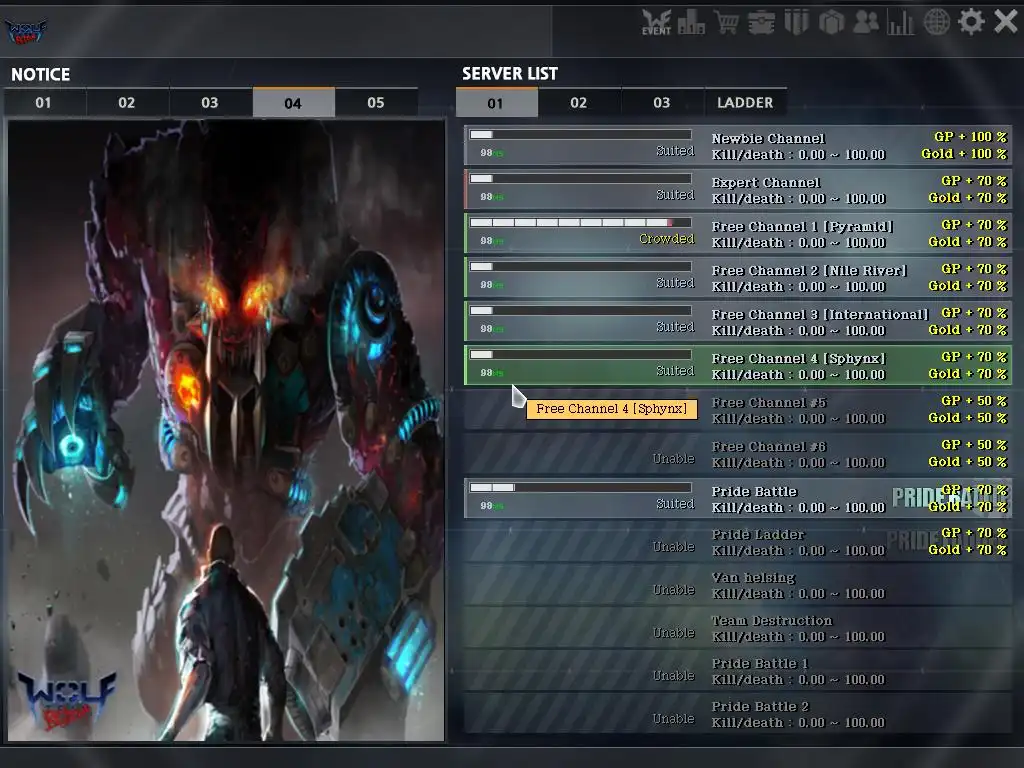Open the Event icon in top toolbar
This screenshot has height=768, width=1024.
[x=656, y=22]
